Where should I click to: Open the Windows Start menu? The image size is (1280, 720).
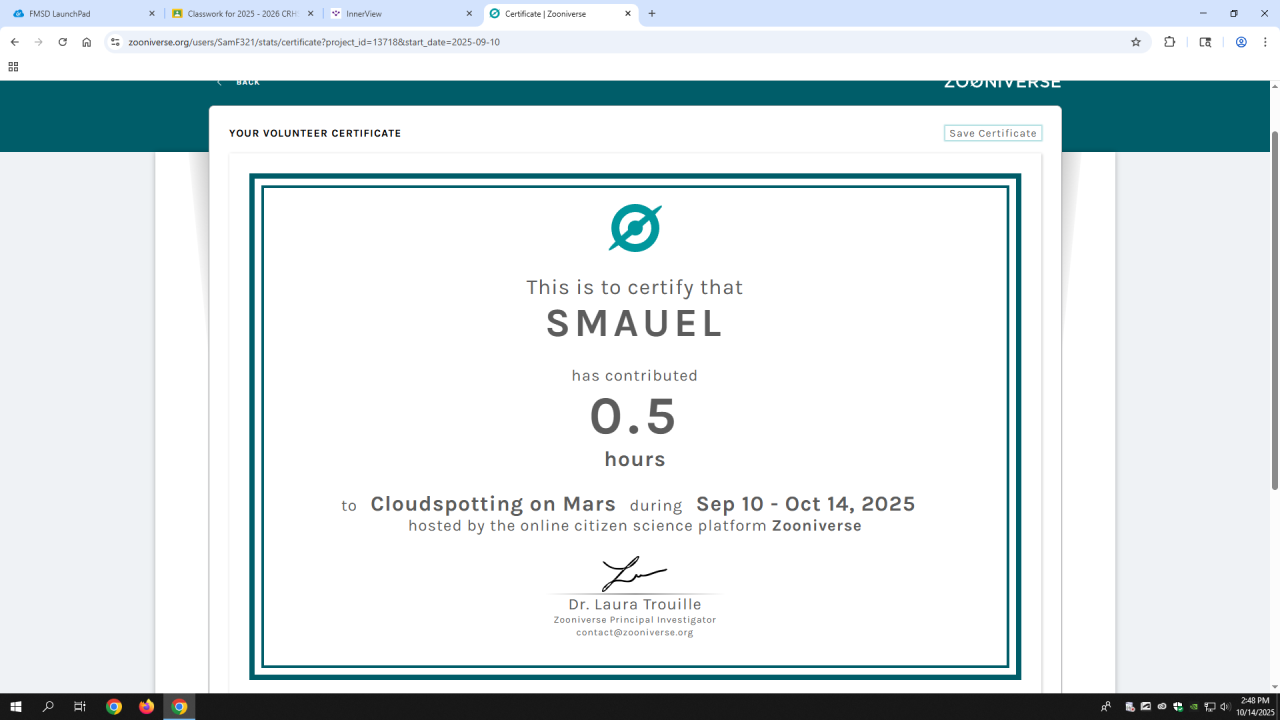coord(16,707)
